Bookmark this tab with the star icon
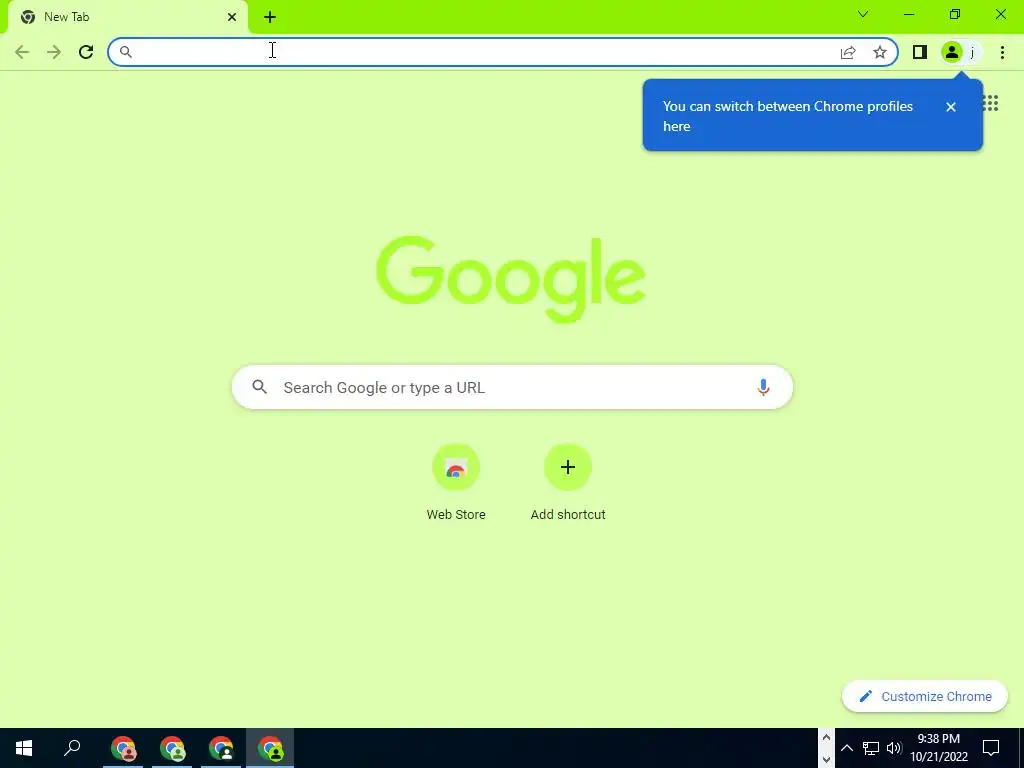Image resolution: width=1024 pixels, height=768 pixels. click(x=880, y=52)
